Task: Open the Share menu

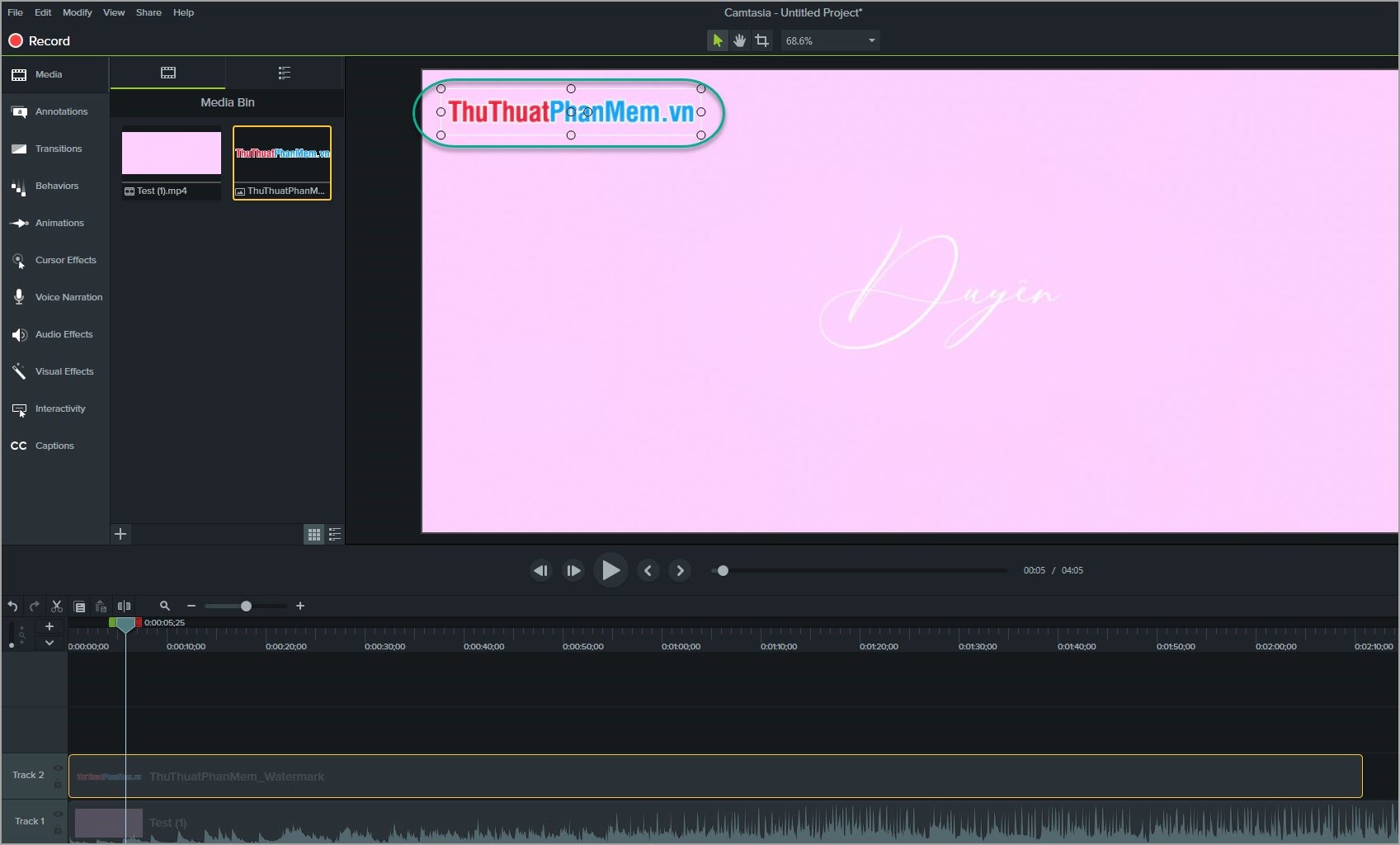Action: point(148,12)
